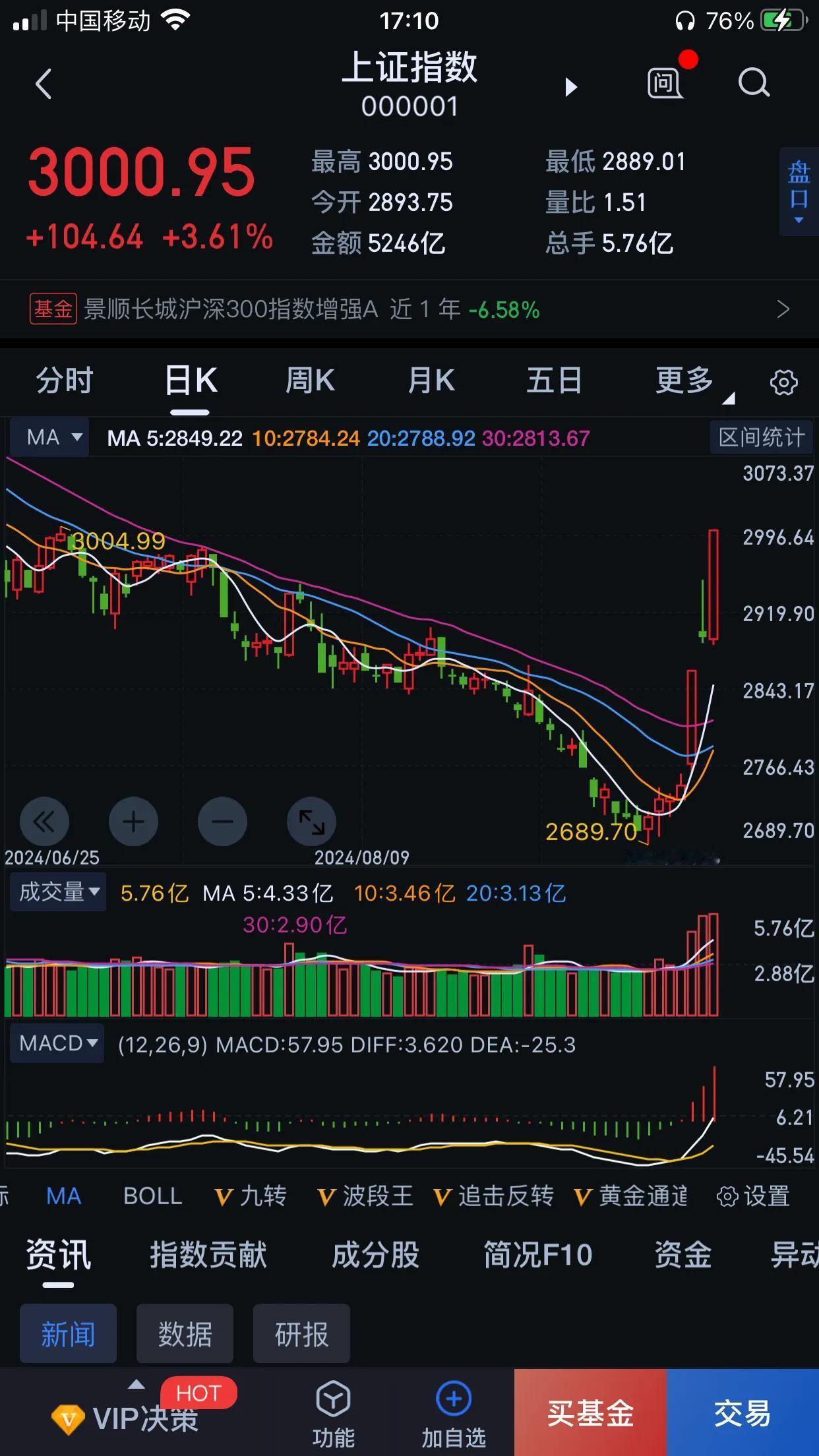This screenshot has height=1456, width=819.
Task: Open 资讯 tab
Action: (x=59, y=1255)
